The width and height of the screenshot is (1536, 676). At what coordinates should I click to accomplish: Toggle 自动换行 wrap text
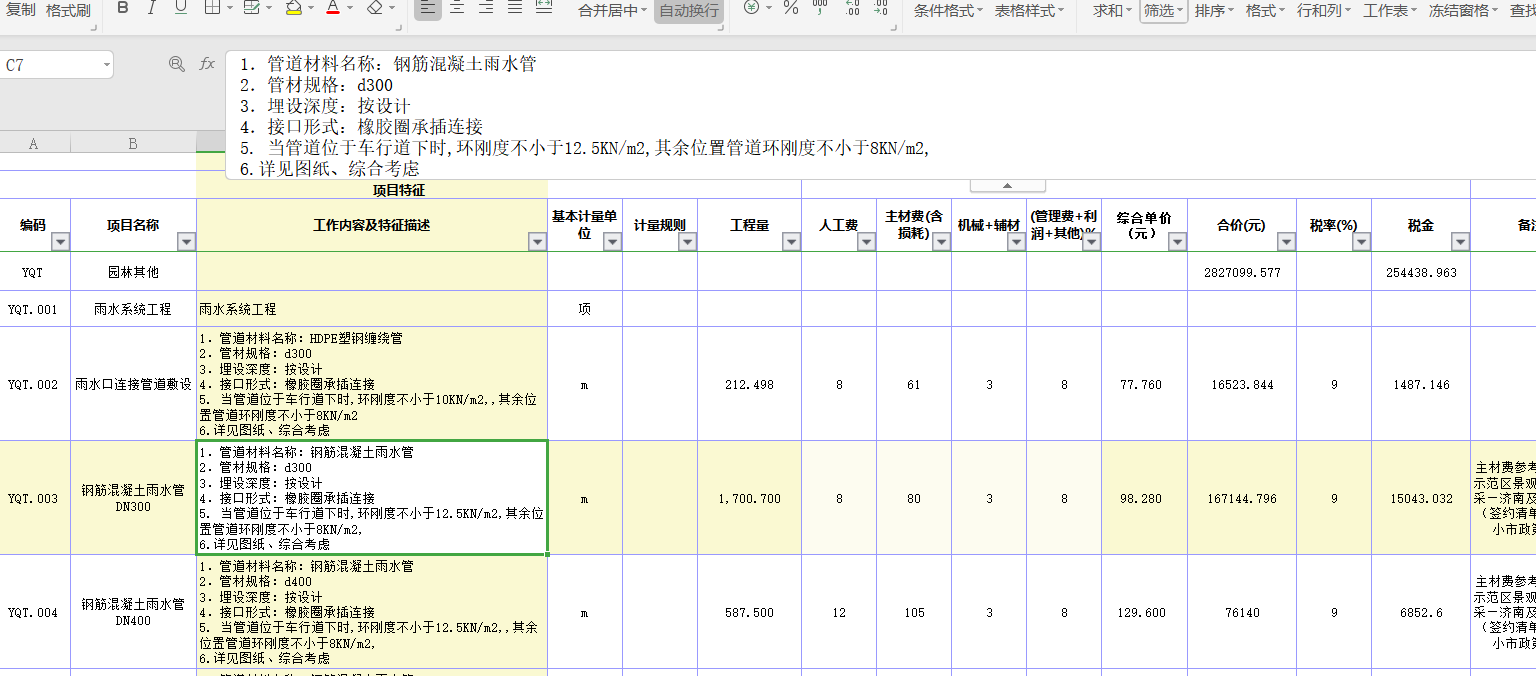pyautogui.click(x=689, y=11)
